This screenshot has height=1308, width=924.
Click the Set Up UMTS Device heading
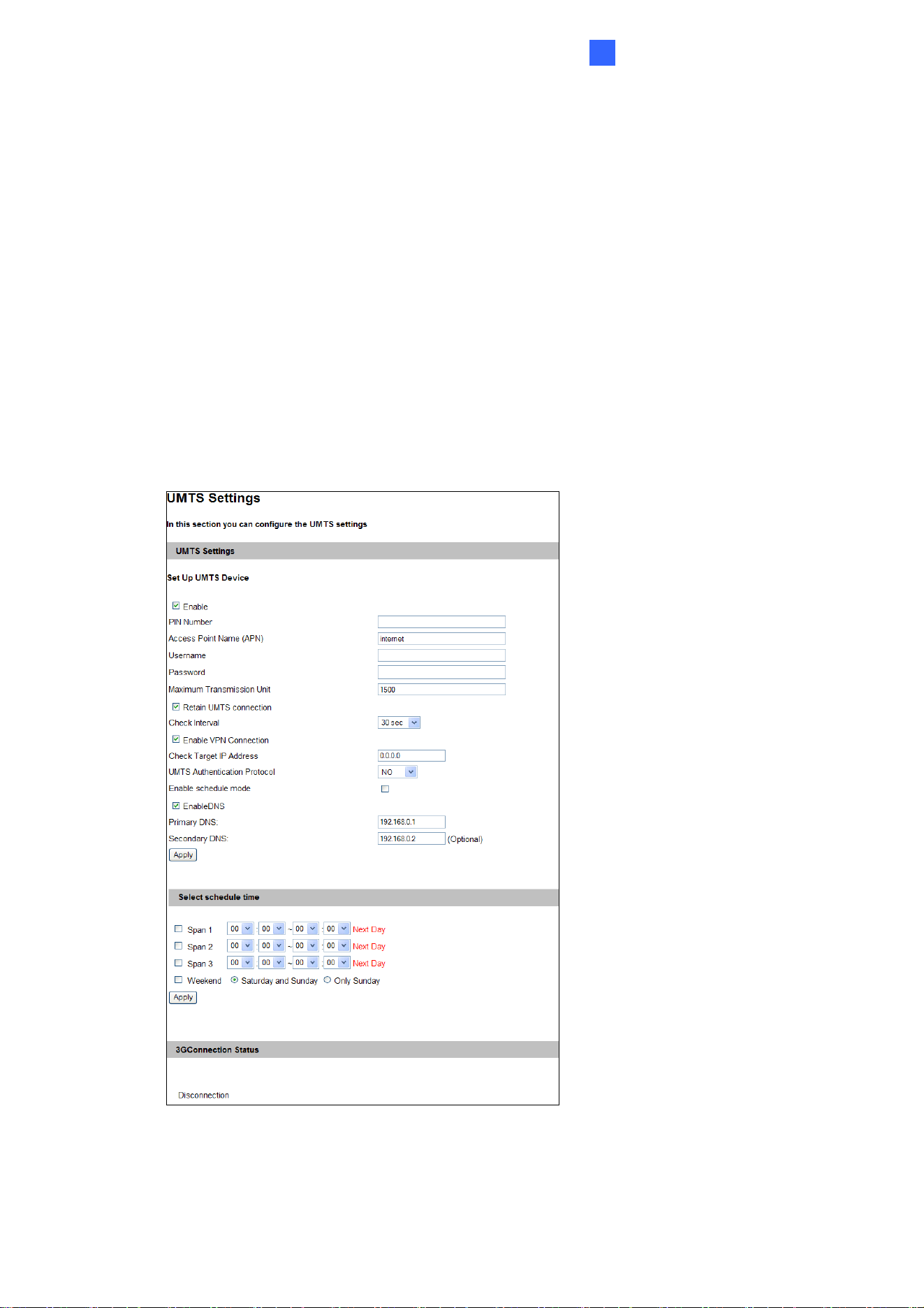208,578
